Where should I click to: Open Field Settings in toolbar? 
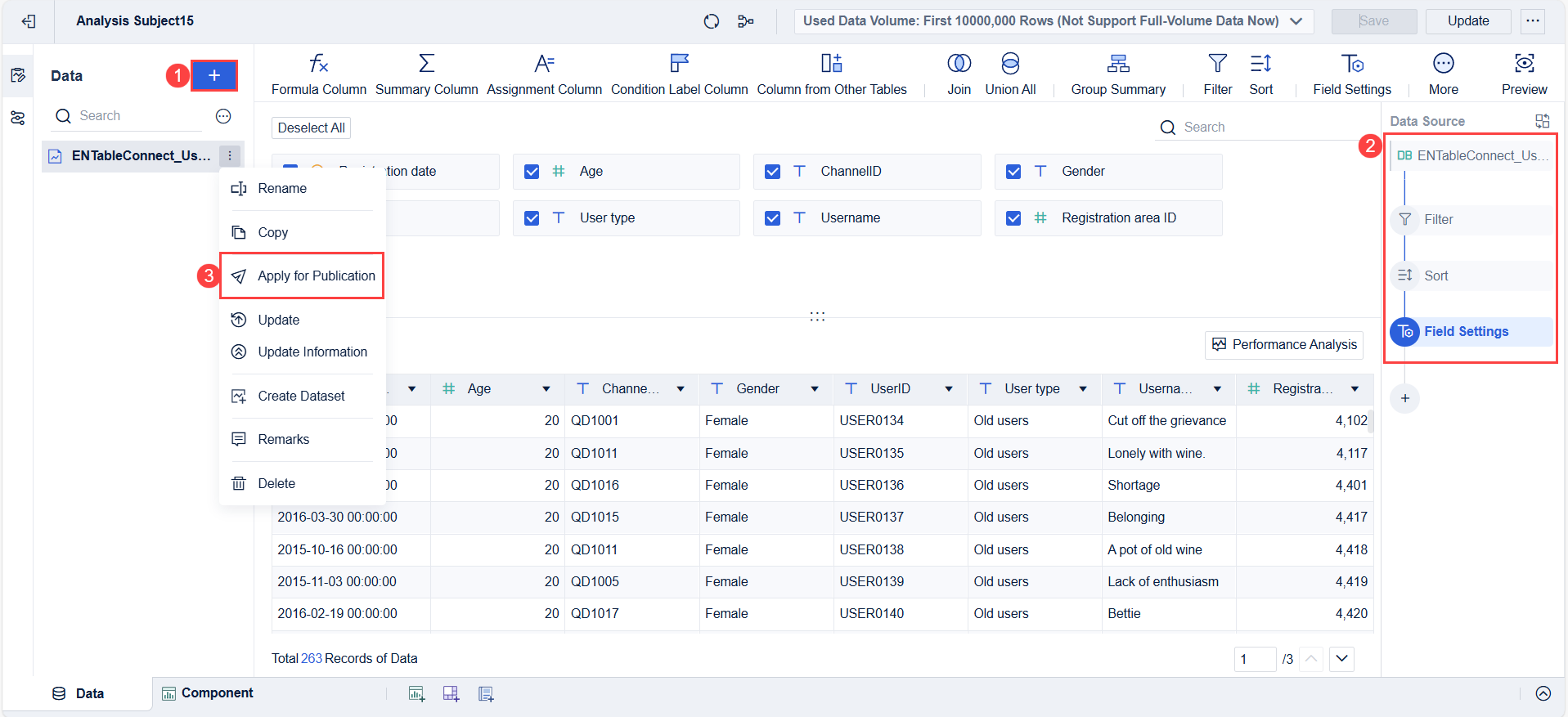(x=1352, y=74)
